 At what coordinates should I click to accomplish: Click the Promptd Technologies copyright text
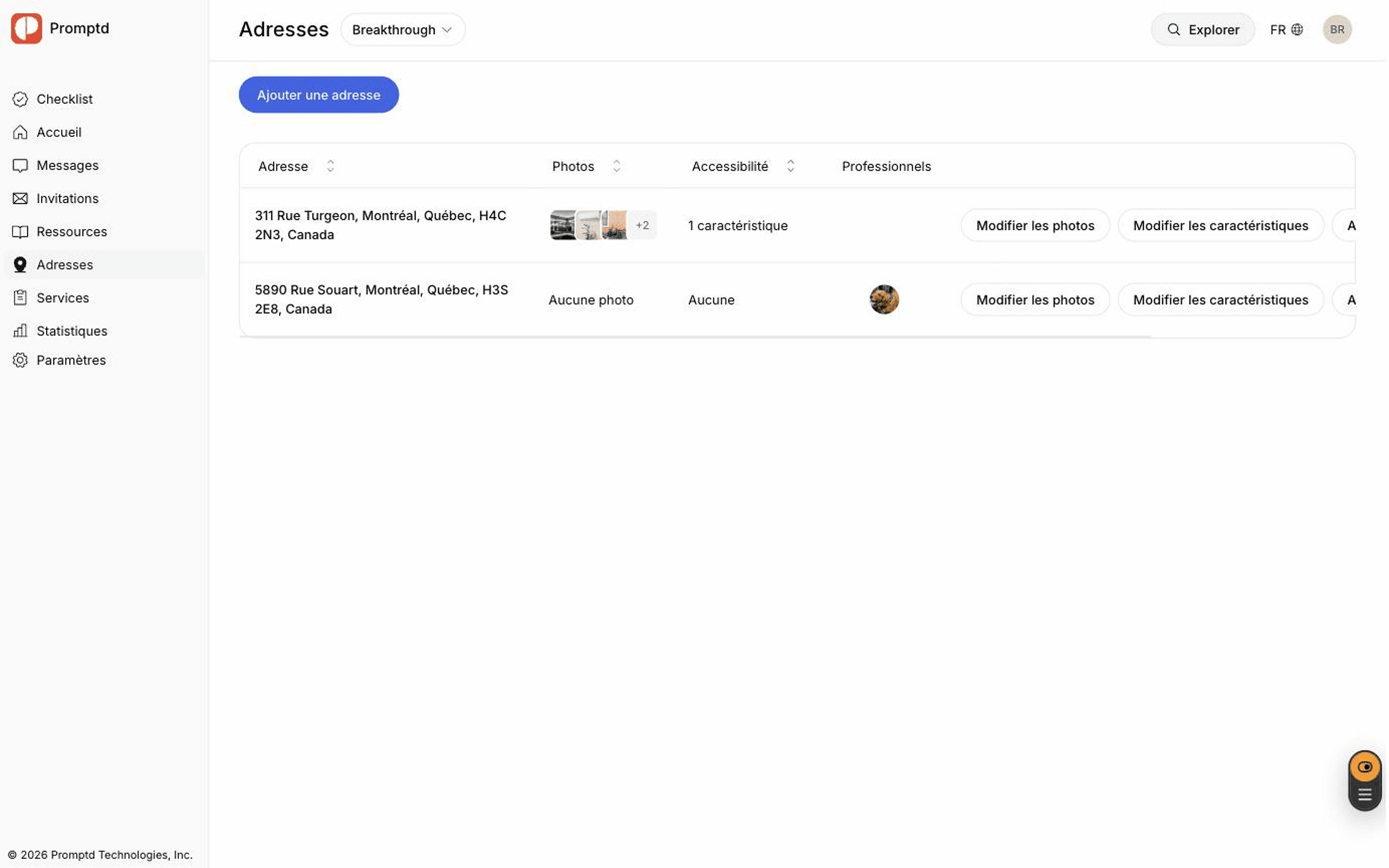(101, 855)
